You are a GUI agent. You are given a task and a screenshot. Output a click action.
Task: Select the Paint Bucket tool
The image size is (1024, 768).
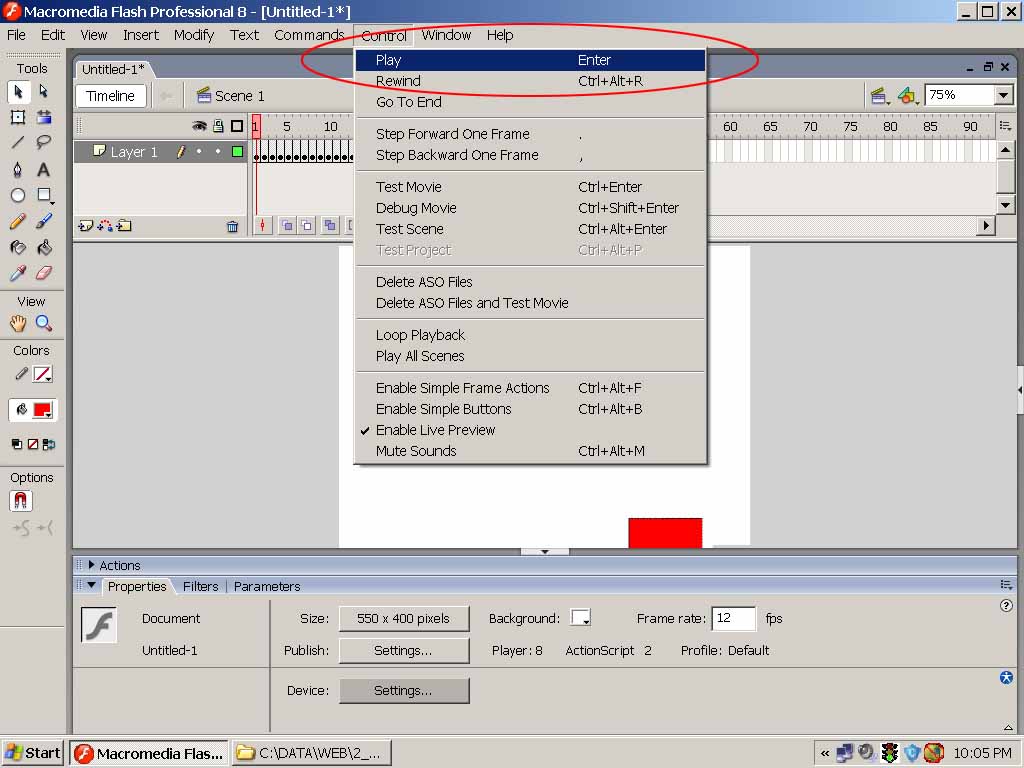click(44, 247)
